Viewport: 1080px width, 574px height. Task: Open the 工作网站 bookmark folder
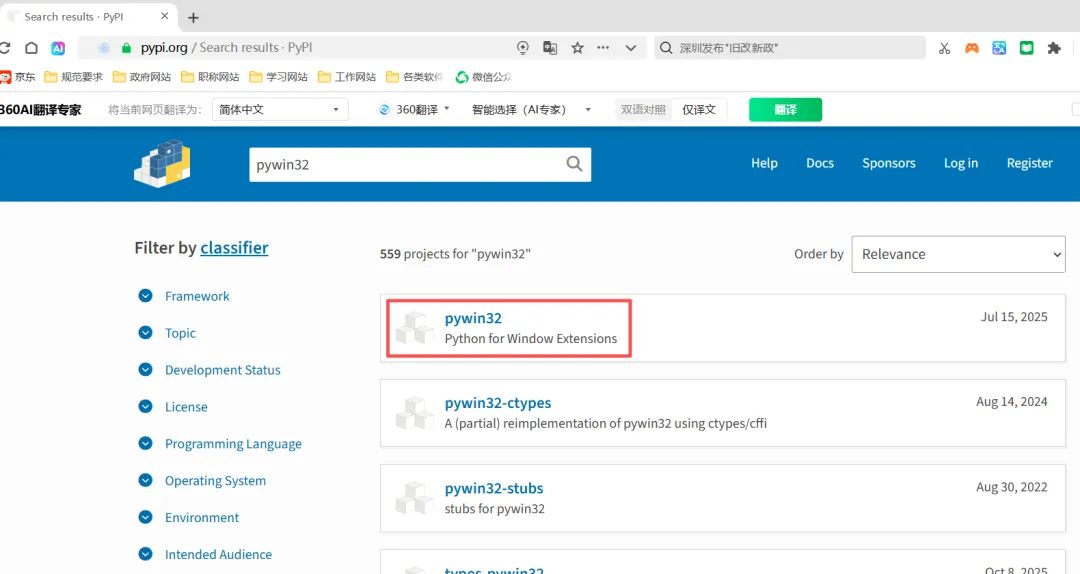pos(346,76)
